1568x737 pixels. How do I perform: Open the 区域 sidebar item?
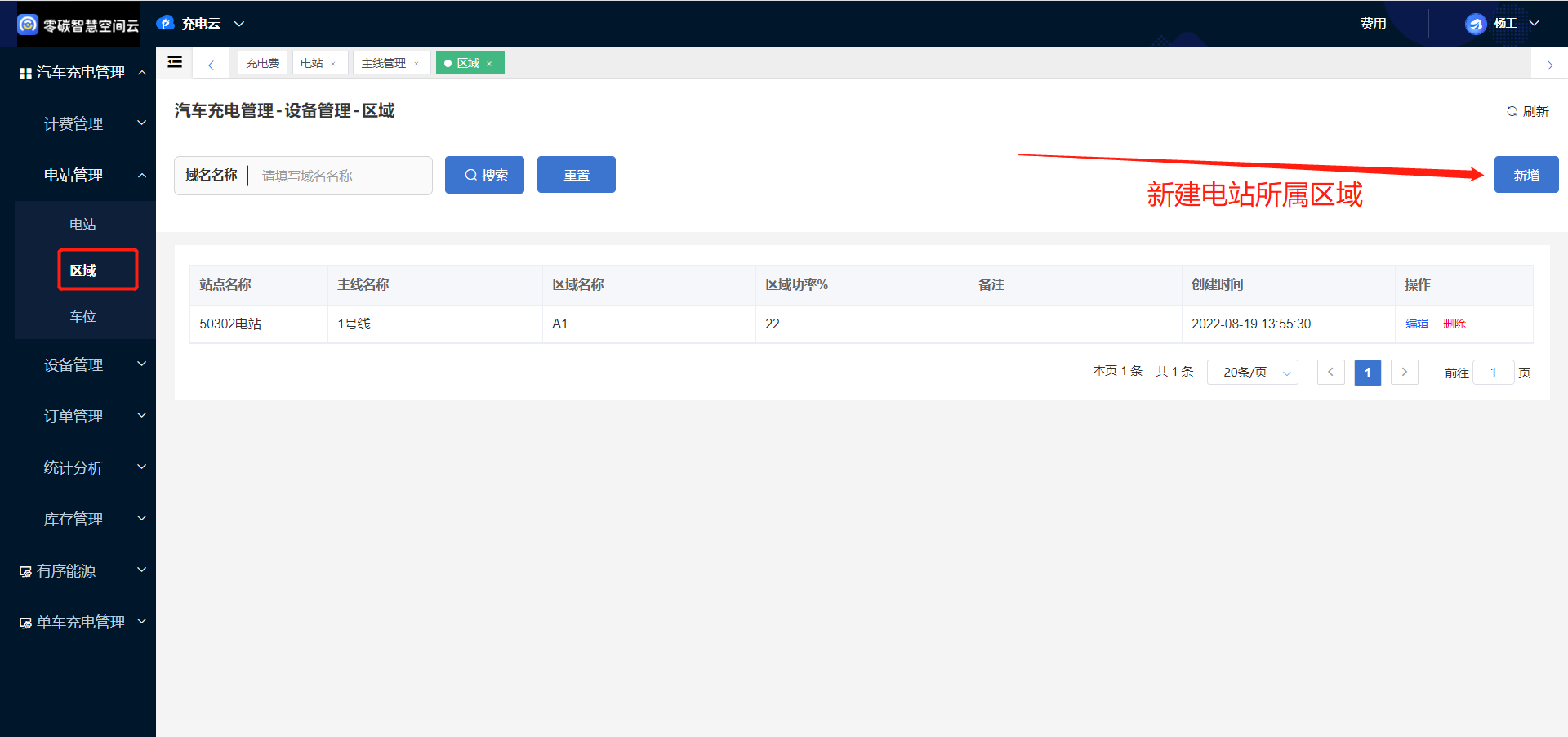click(82, 270)
